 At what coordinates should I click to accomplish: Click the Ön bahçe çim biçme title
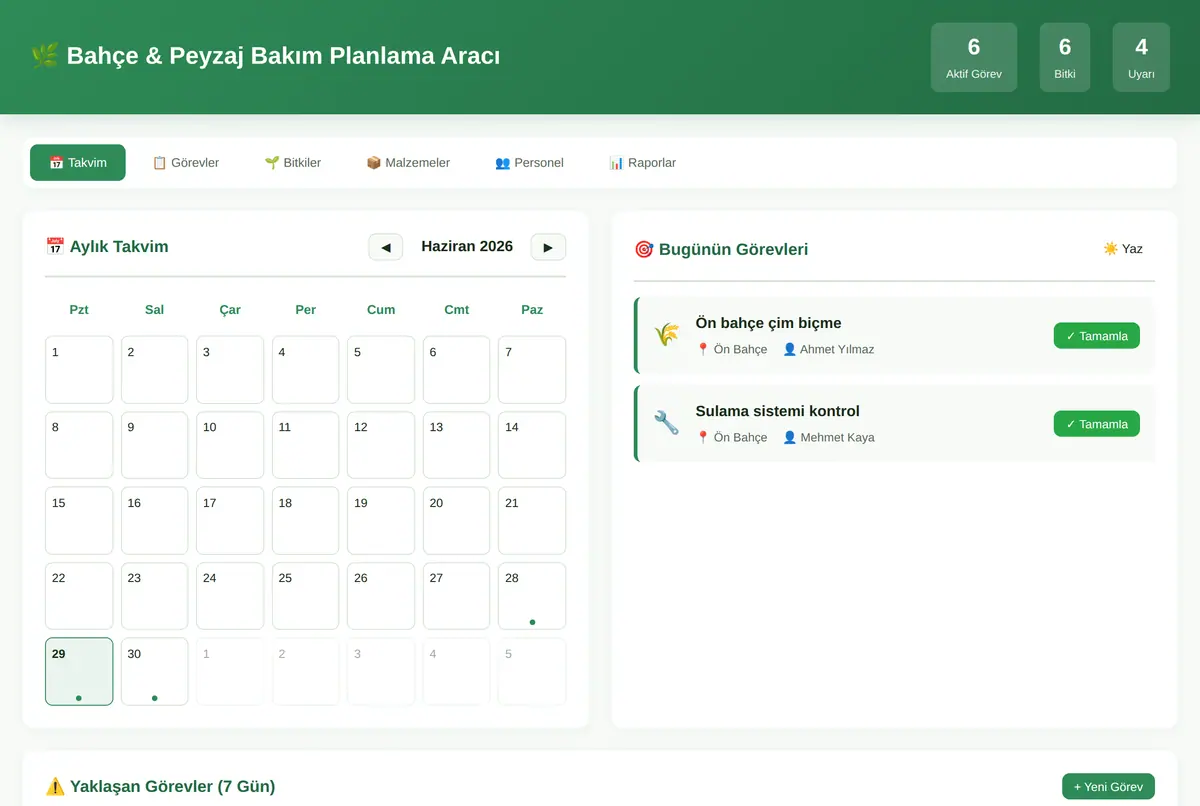769,323
